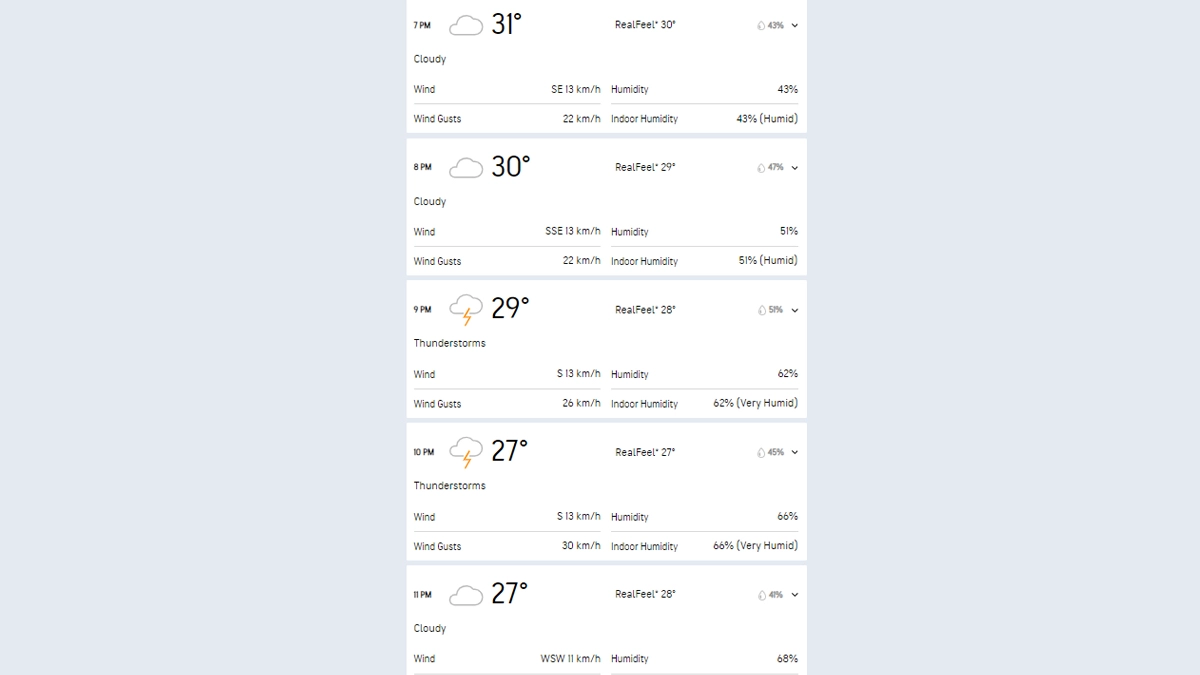The width and height of the screenshot is (1200, 675).
Task: Click the raindrop icon next to 45%
Action: tap(761, 453)
